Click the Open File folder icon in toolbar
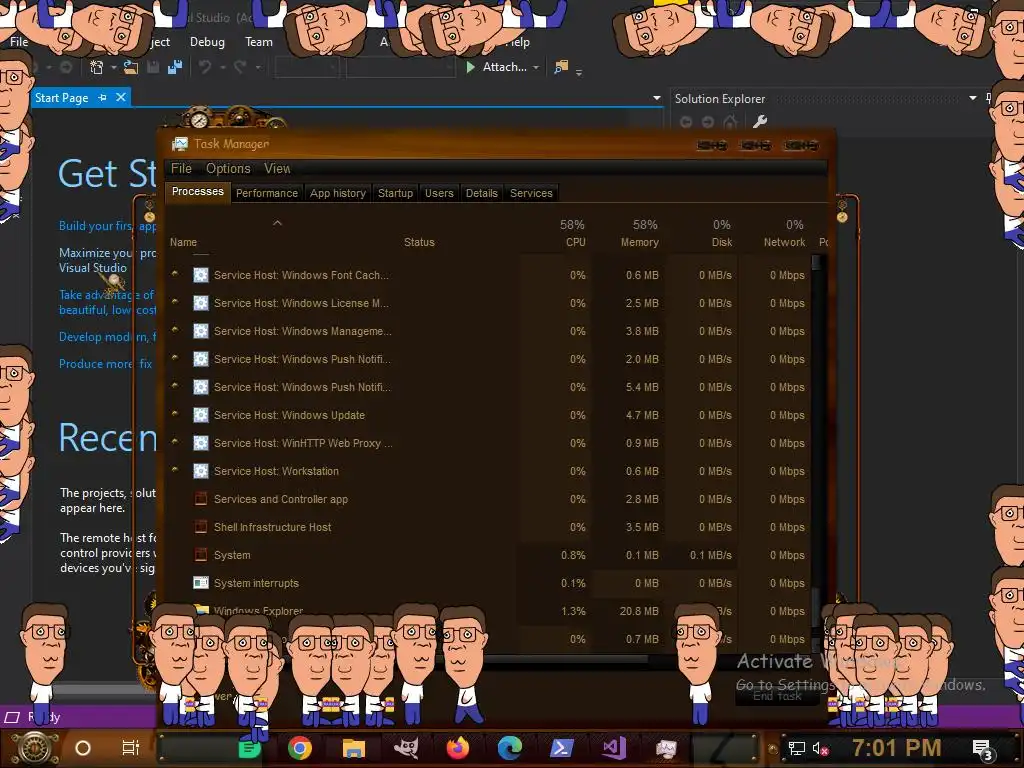1024x768 pixels. coord(131,67)
